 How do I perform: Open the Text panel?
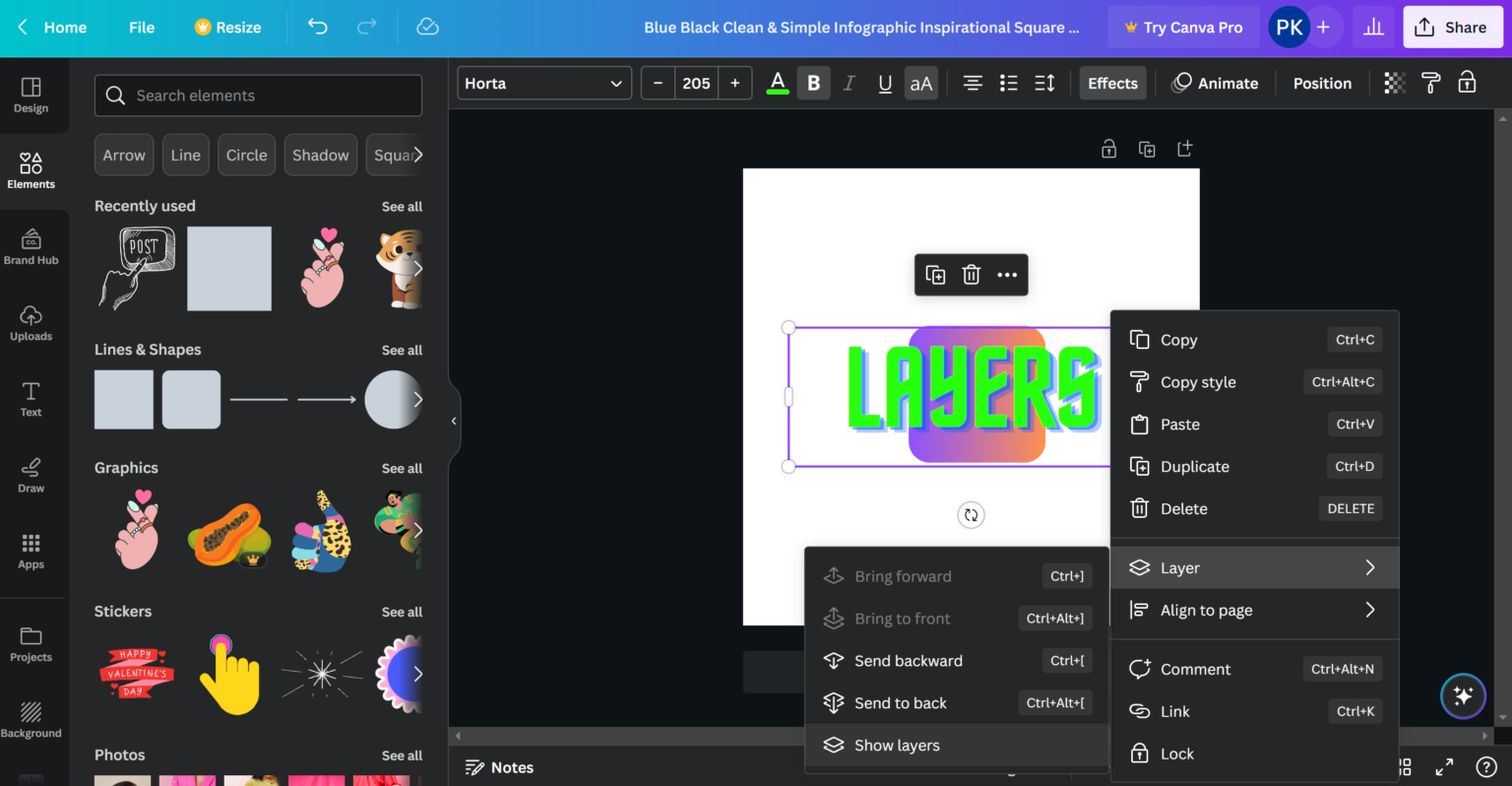31,398
